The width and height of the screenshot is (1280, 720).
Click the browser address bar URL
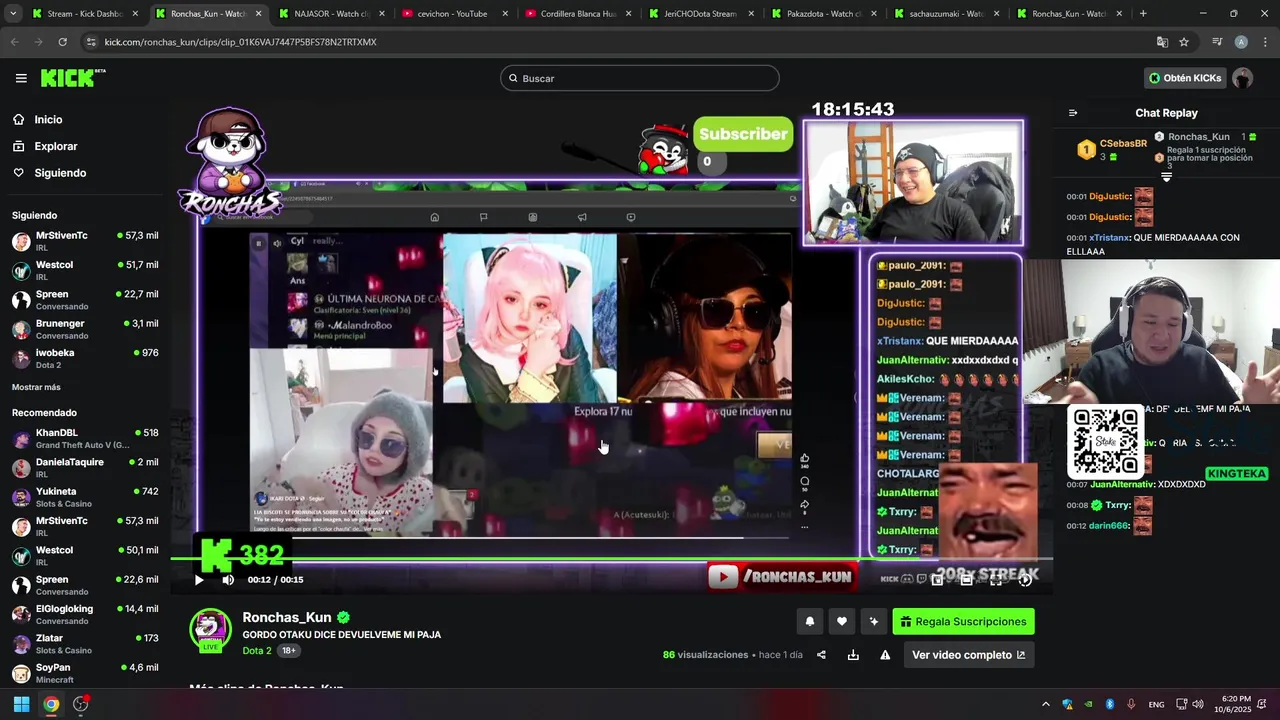click(240, 42)
